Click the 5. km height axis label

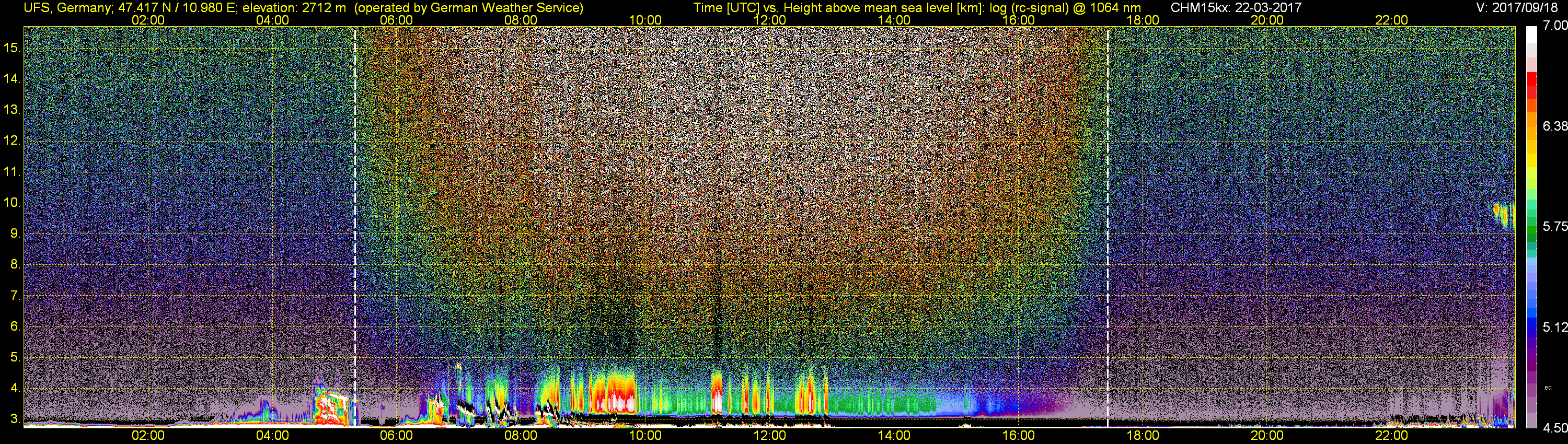[16, 357]
